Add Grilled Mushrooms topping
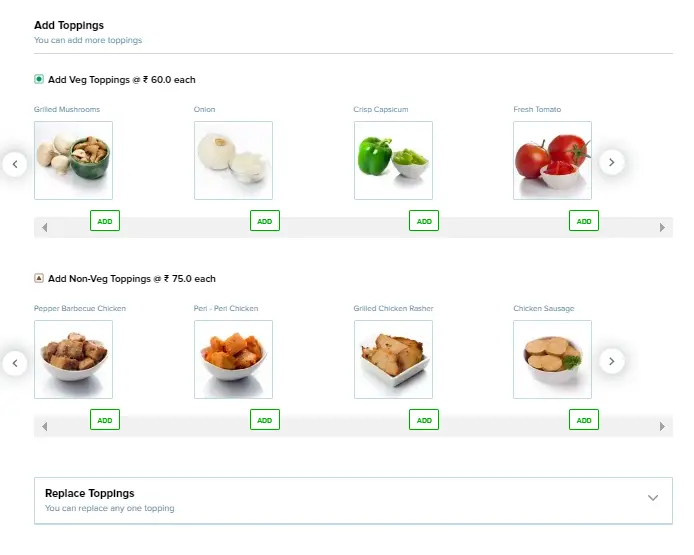The height and width of the screenshot is (555, 694). (x=105, y=221)
